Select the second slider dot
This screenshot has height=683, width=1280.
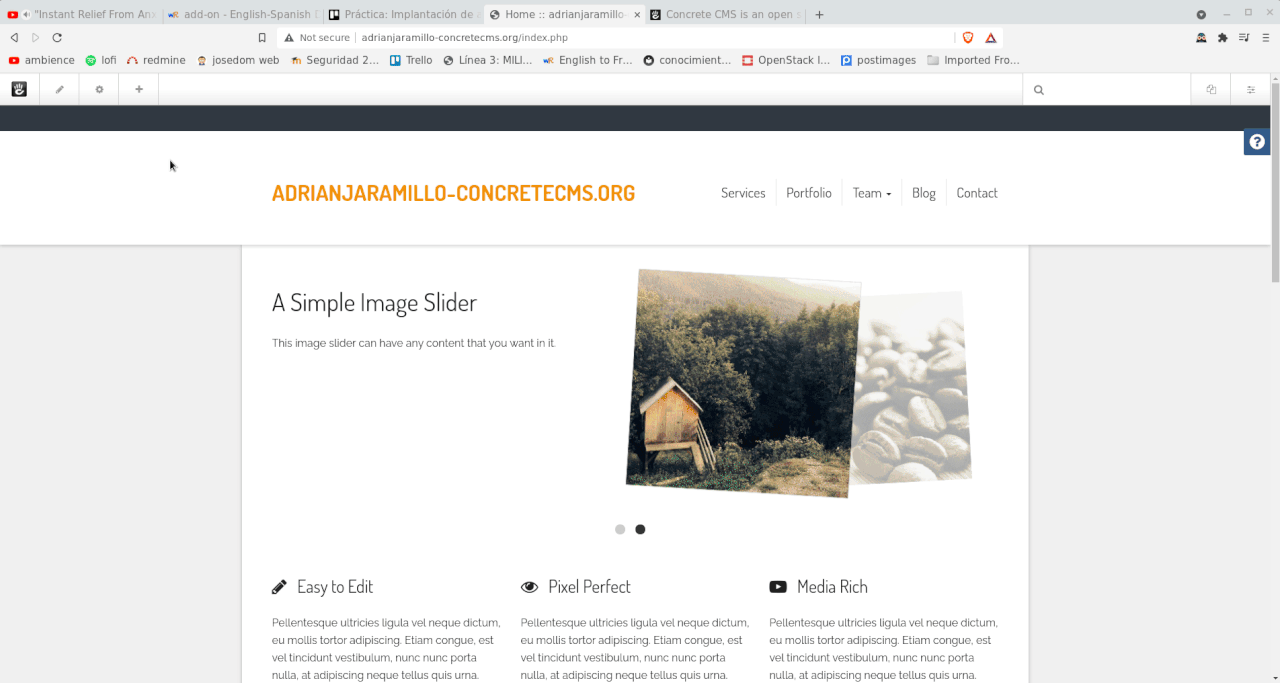pyautogui.click(x=640, y=529)
